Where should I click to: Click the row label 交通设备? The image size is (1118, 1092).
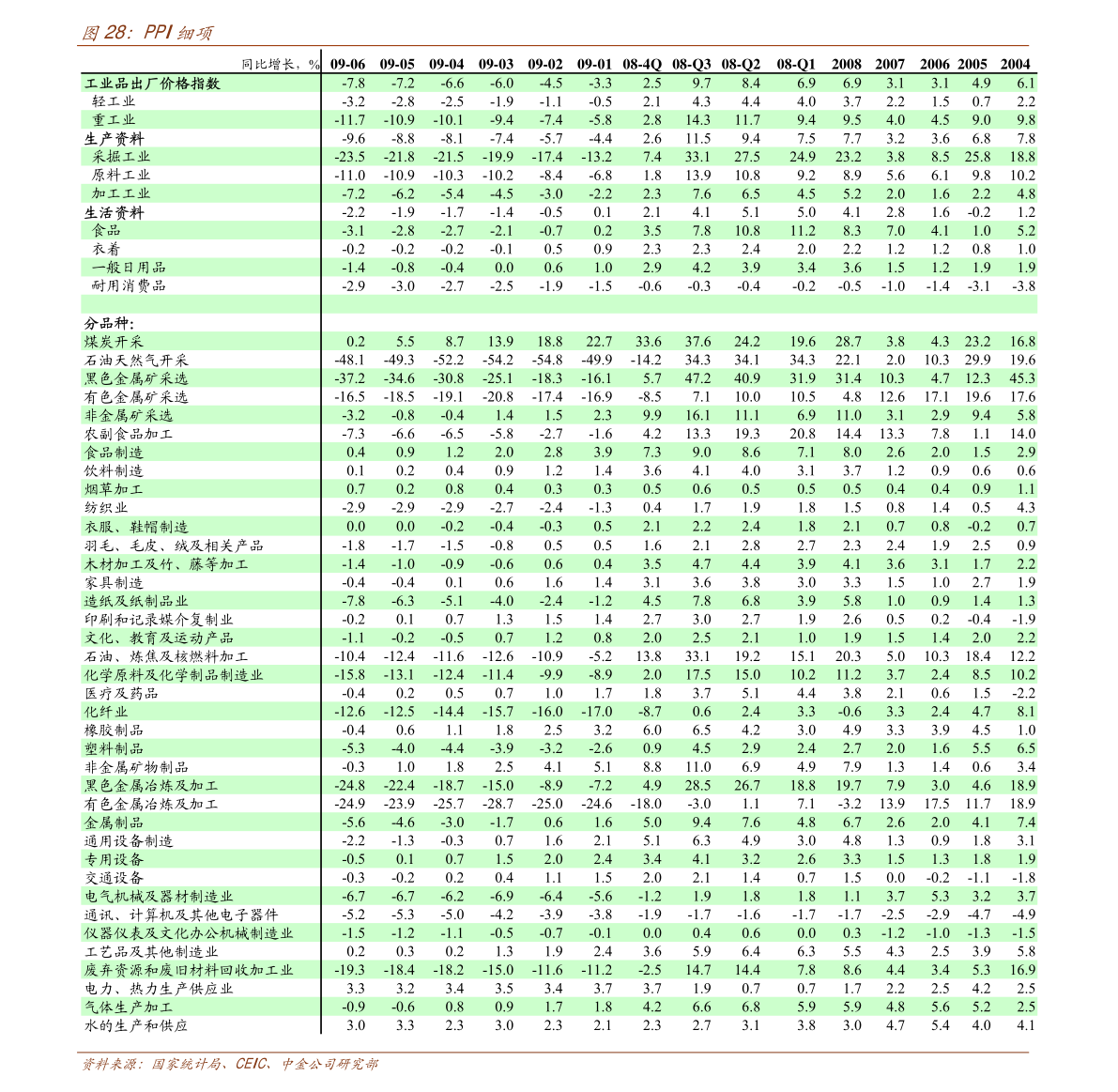114,879
